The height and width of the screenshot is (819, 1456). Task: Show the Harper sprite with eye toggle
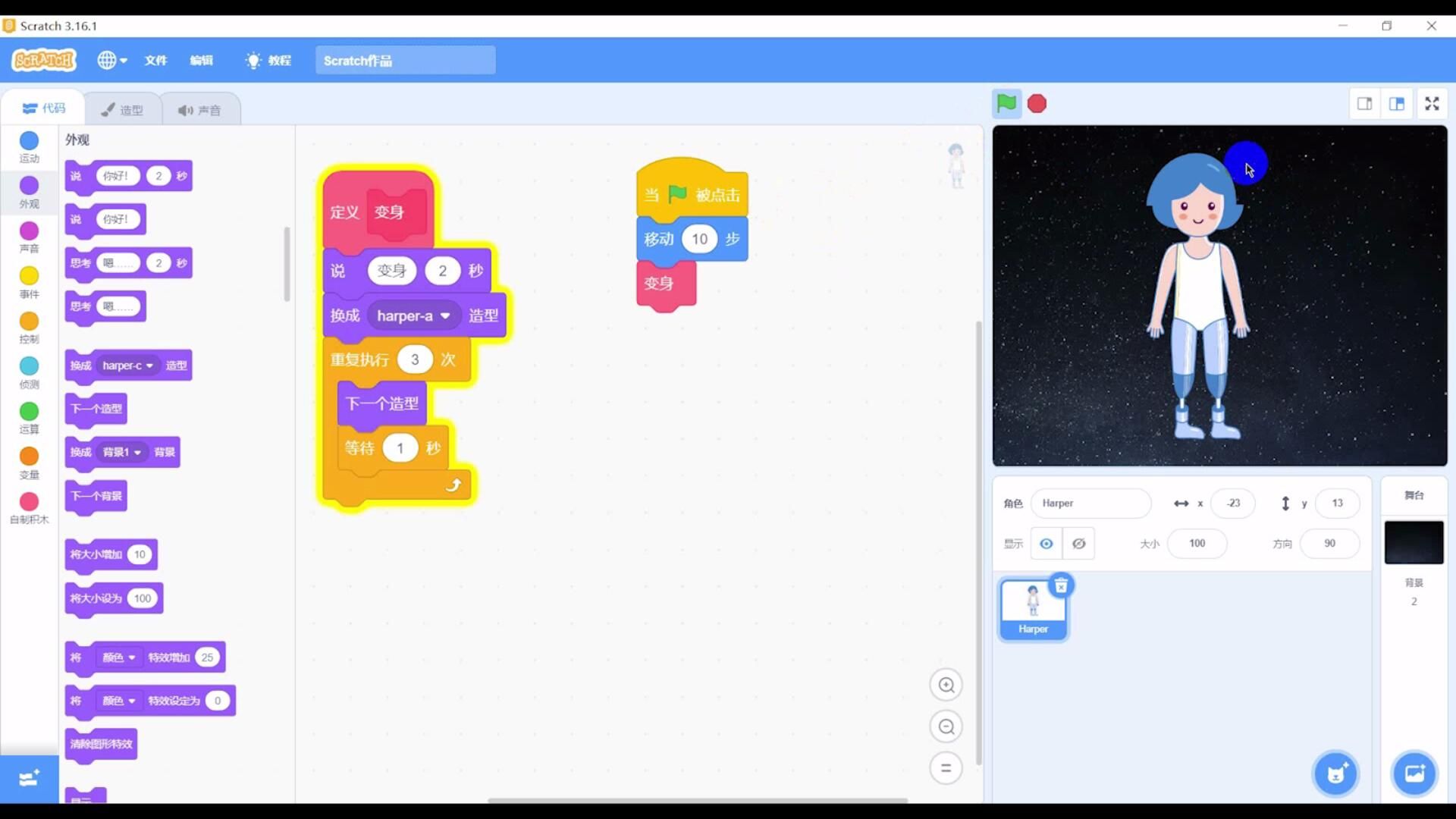[1046, 543]
